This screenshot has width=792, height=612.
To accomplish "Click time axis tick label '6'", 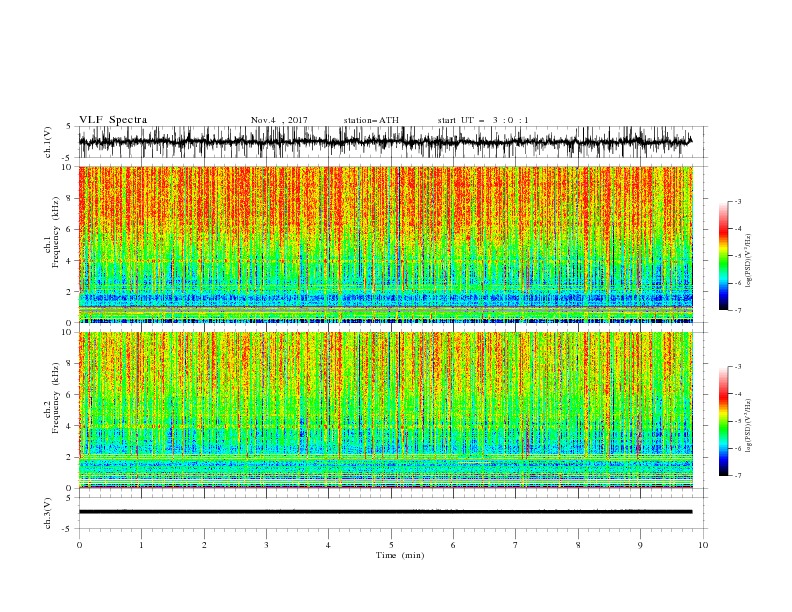I will point(453,545).
